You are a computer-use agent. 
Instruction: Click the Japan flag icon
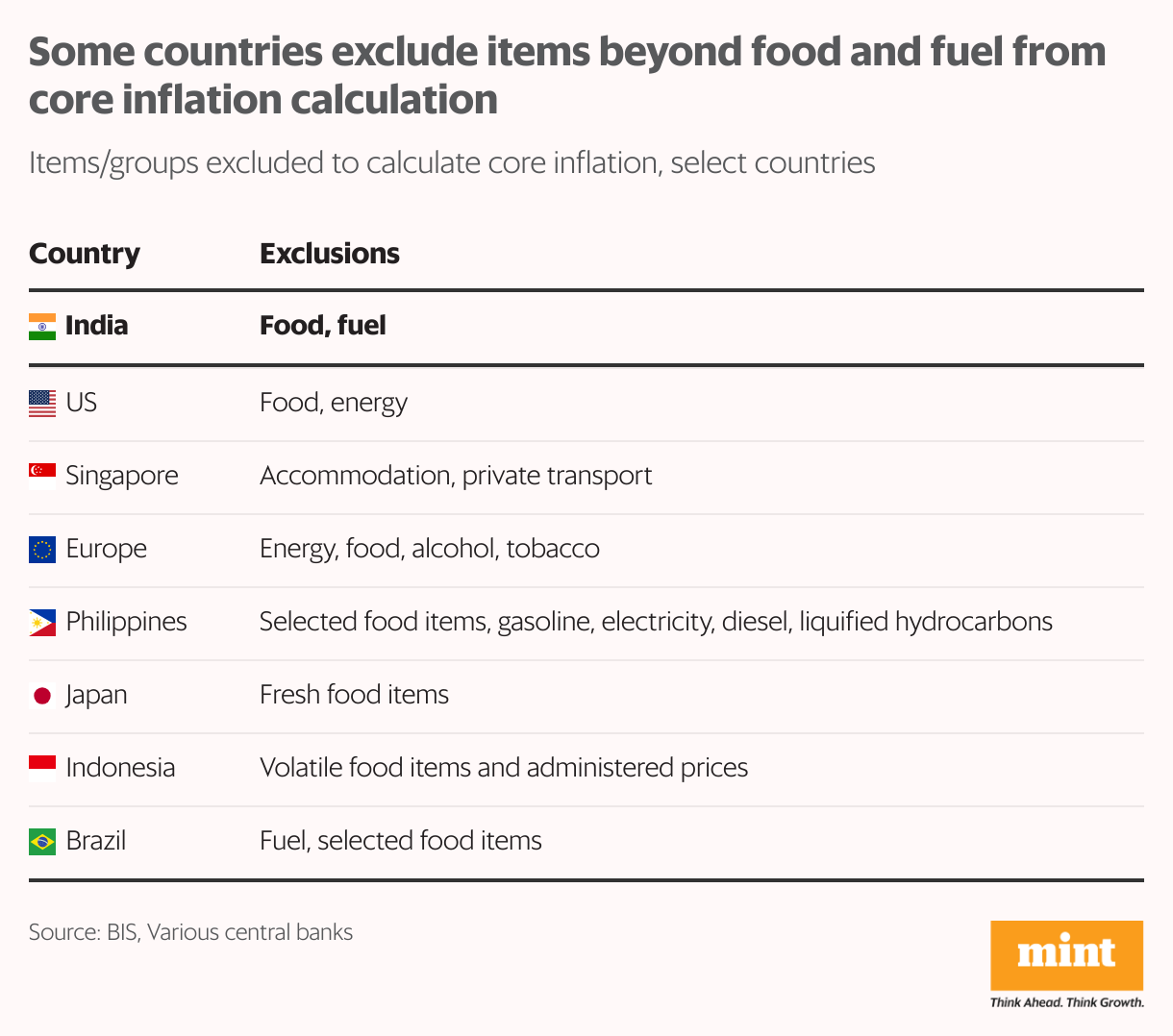(x=42, y=696)
